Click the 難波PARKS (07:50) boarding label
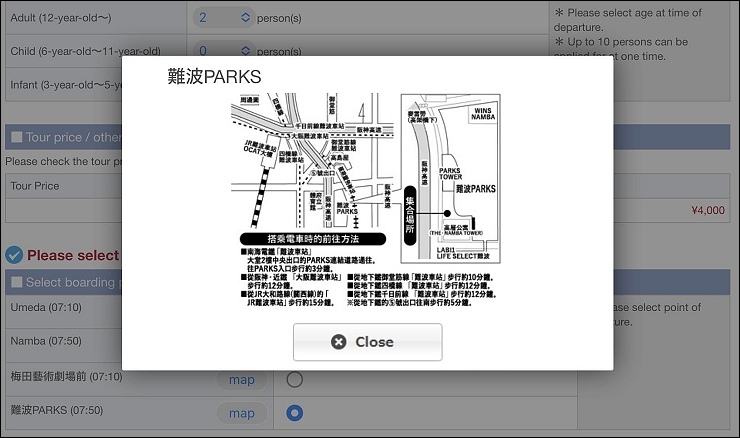The width and height of the screenshot is (740, 438). tap(57, 410)
